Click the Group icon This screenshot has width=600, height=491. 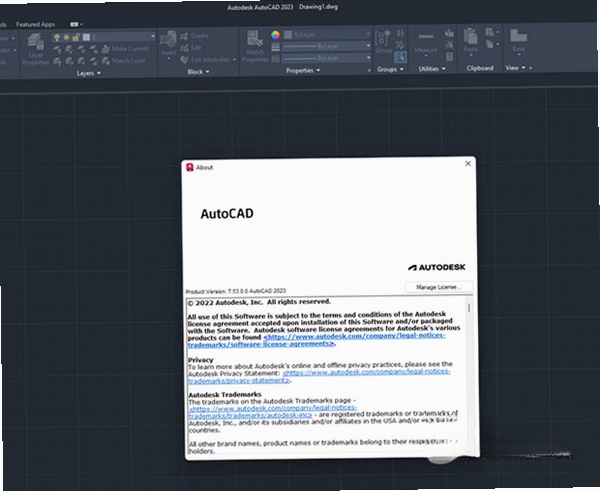382,38
